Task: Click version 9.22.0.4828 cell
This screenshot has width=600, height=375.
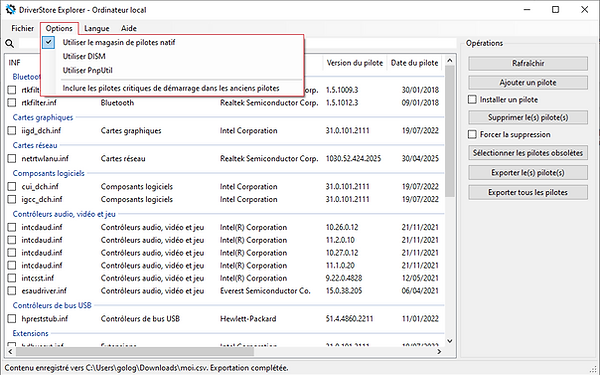Action: pyautogui.click(x=344, y=278)
